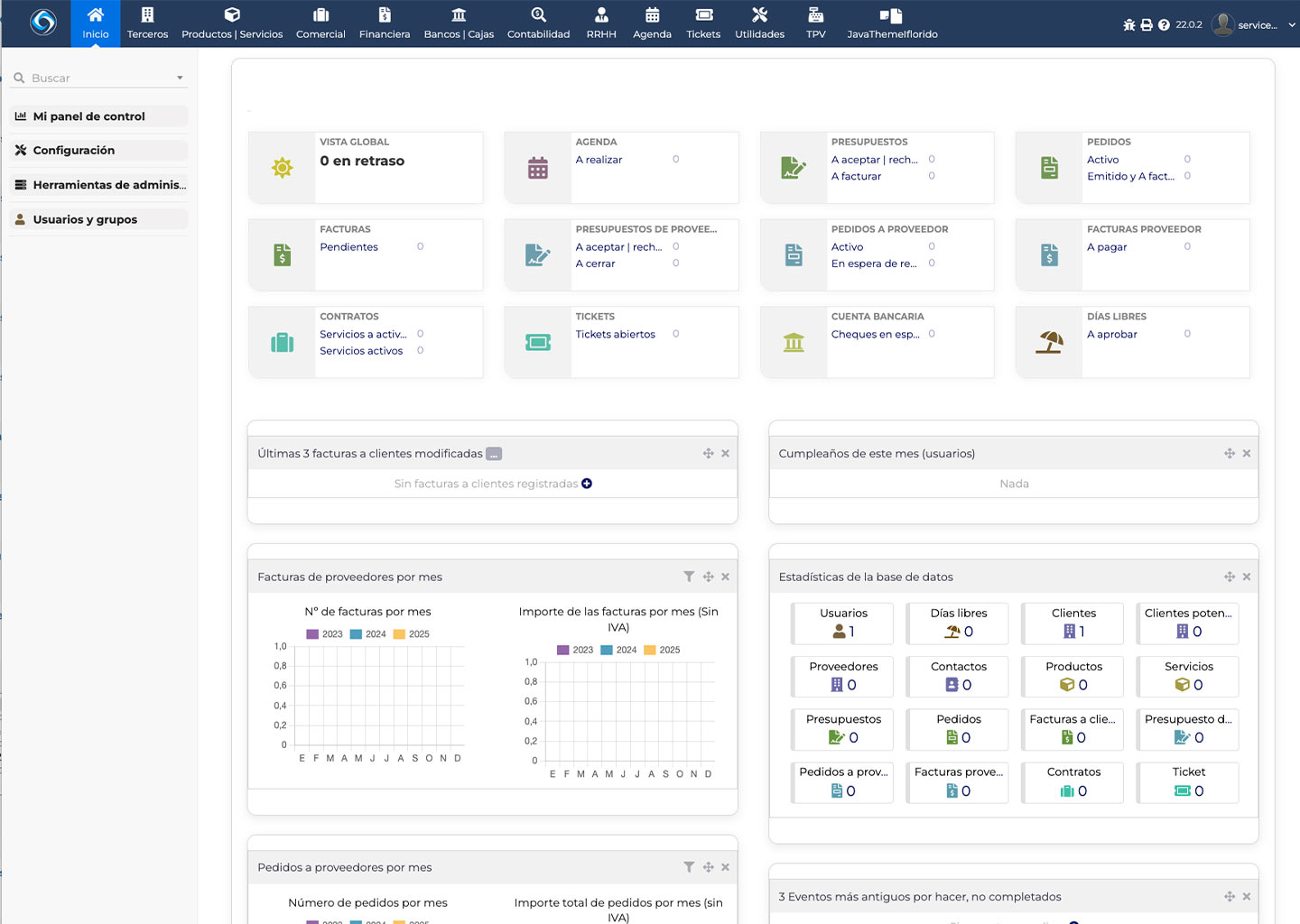
Task: Open the Contabilidad top menu
Action: coord(538,23)
